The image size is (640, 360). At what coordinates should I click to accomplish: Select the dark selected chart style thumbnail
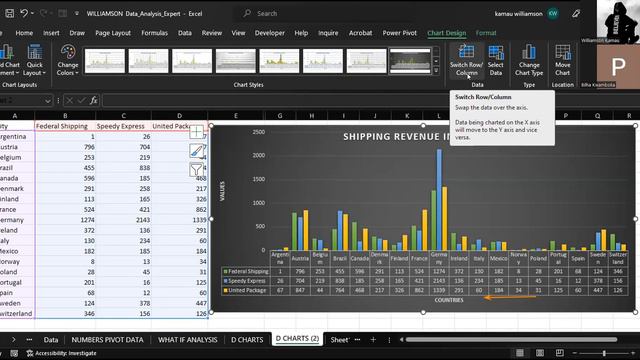410,61
